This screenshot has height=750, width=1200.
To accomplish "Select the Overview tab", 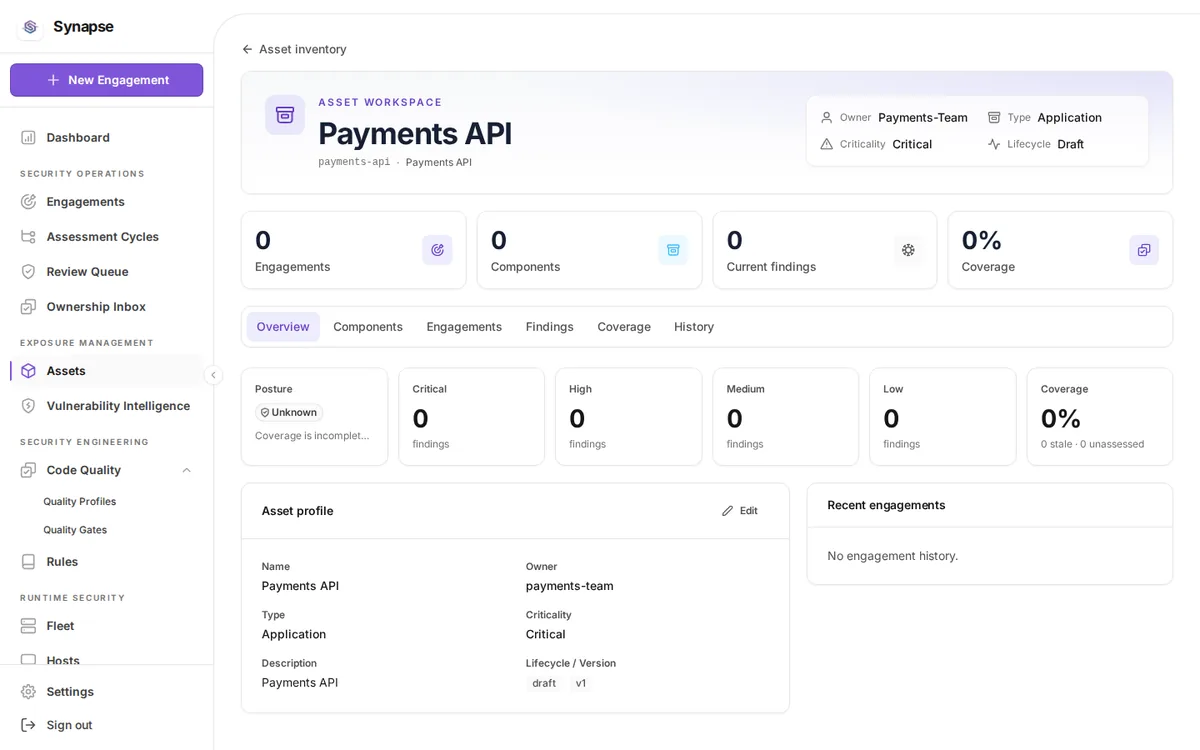I will (283, 327).
